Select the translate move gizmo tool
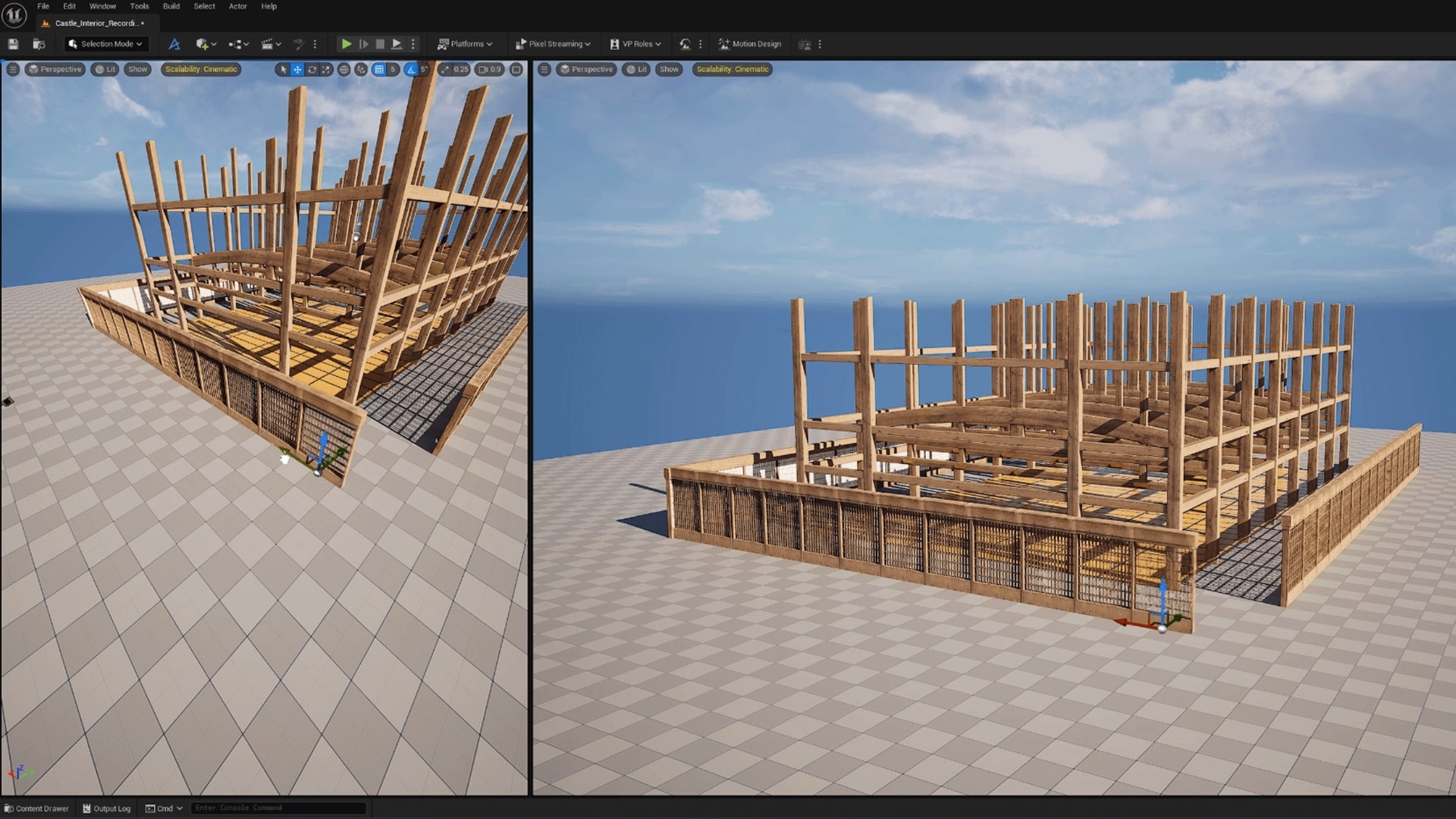The height and width of the screenshot is (819, 1456). coord(297,69)
